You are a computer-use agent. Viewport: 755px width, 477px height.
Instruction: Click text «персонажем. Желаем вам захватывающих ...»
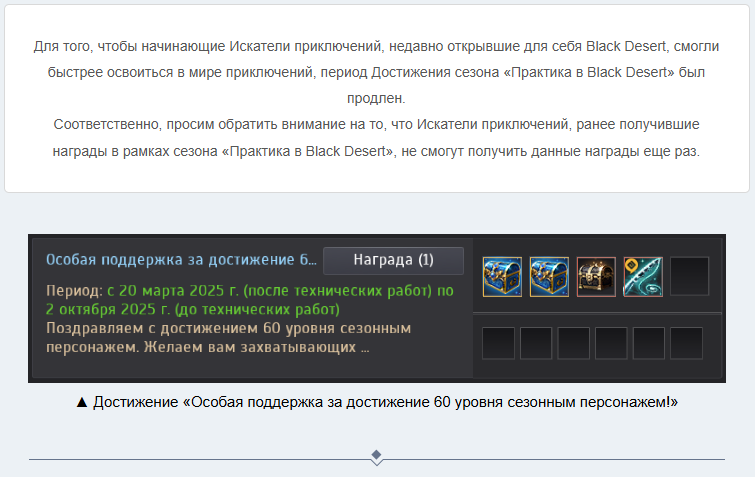[x=208, y=347]
